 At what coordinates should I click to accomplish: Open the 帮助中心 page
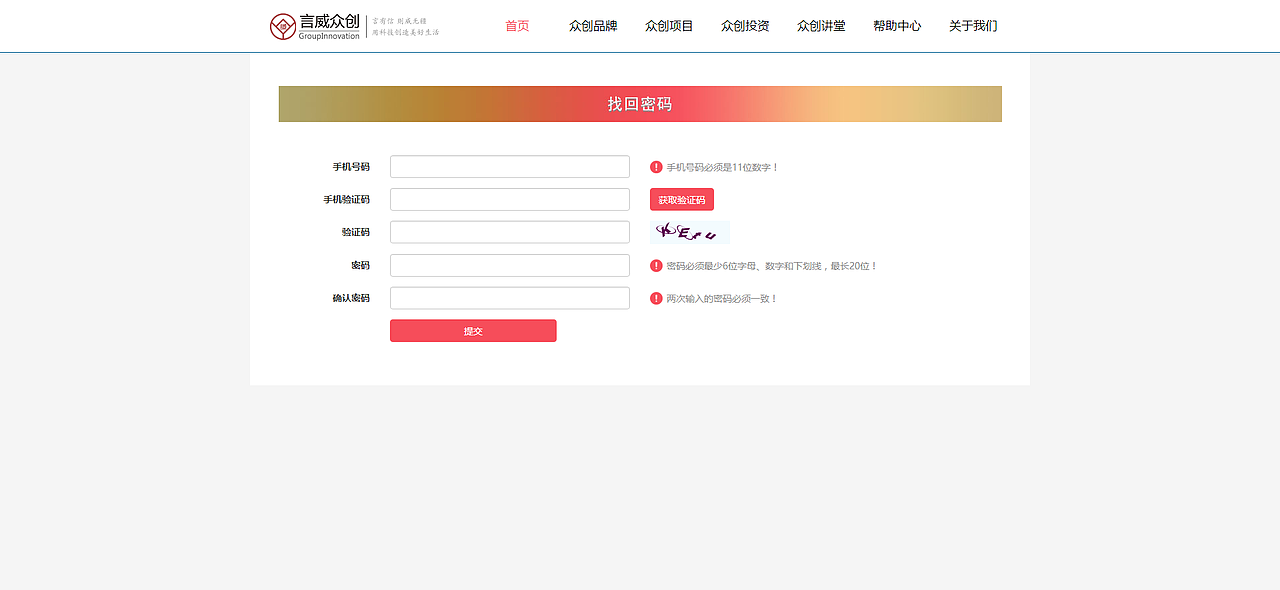pyautogui.click(x=897, y=25)
